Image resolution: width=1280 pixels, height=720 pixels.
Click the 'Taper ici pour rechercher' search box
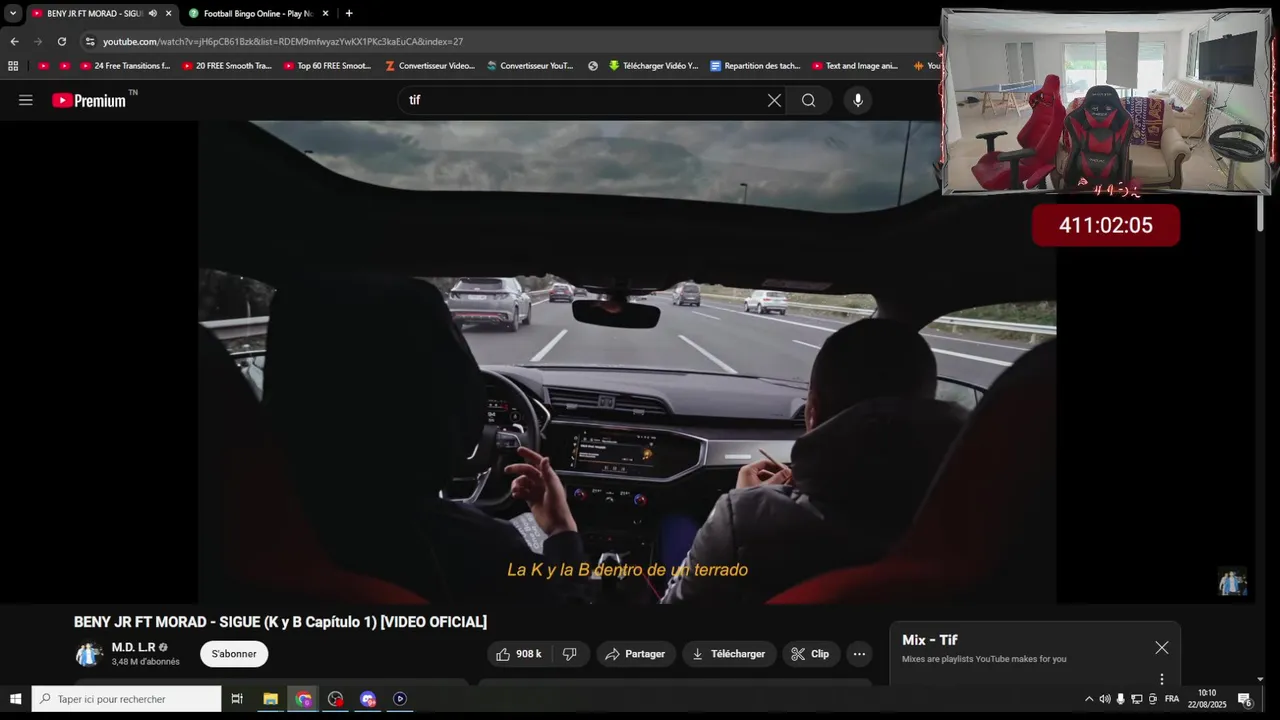click(126, 699)
